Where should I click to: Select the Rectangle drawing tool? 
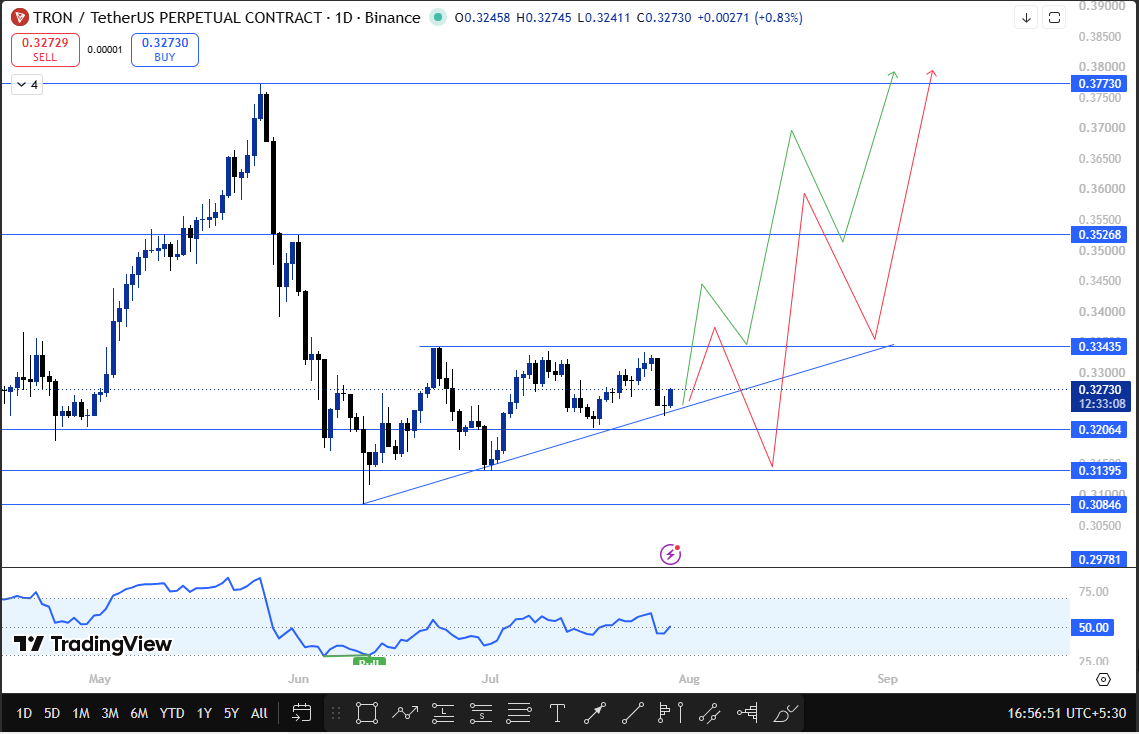pyautogui.click(x=367, y=713)
